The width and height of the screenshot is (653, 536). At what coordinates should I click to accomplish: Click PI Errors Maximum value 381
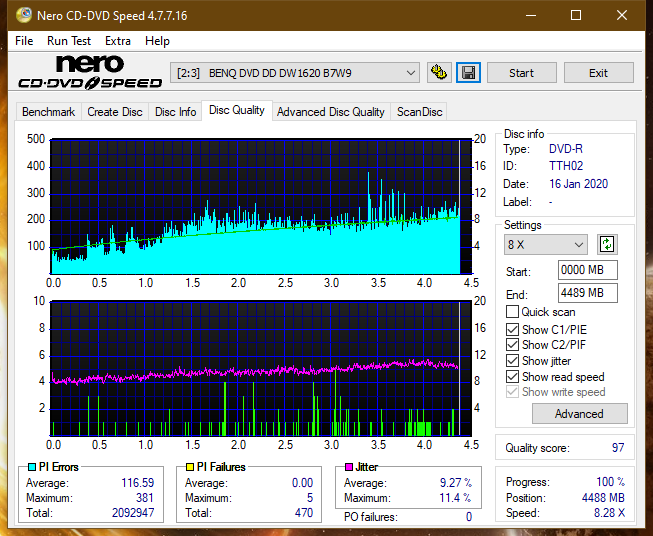[x=145, y=498]
